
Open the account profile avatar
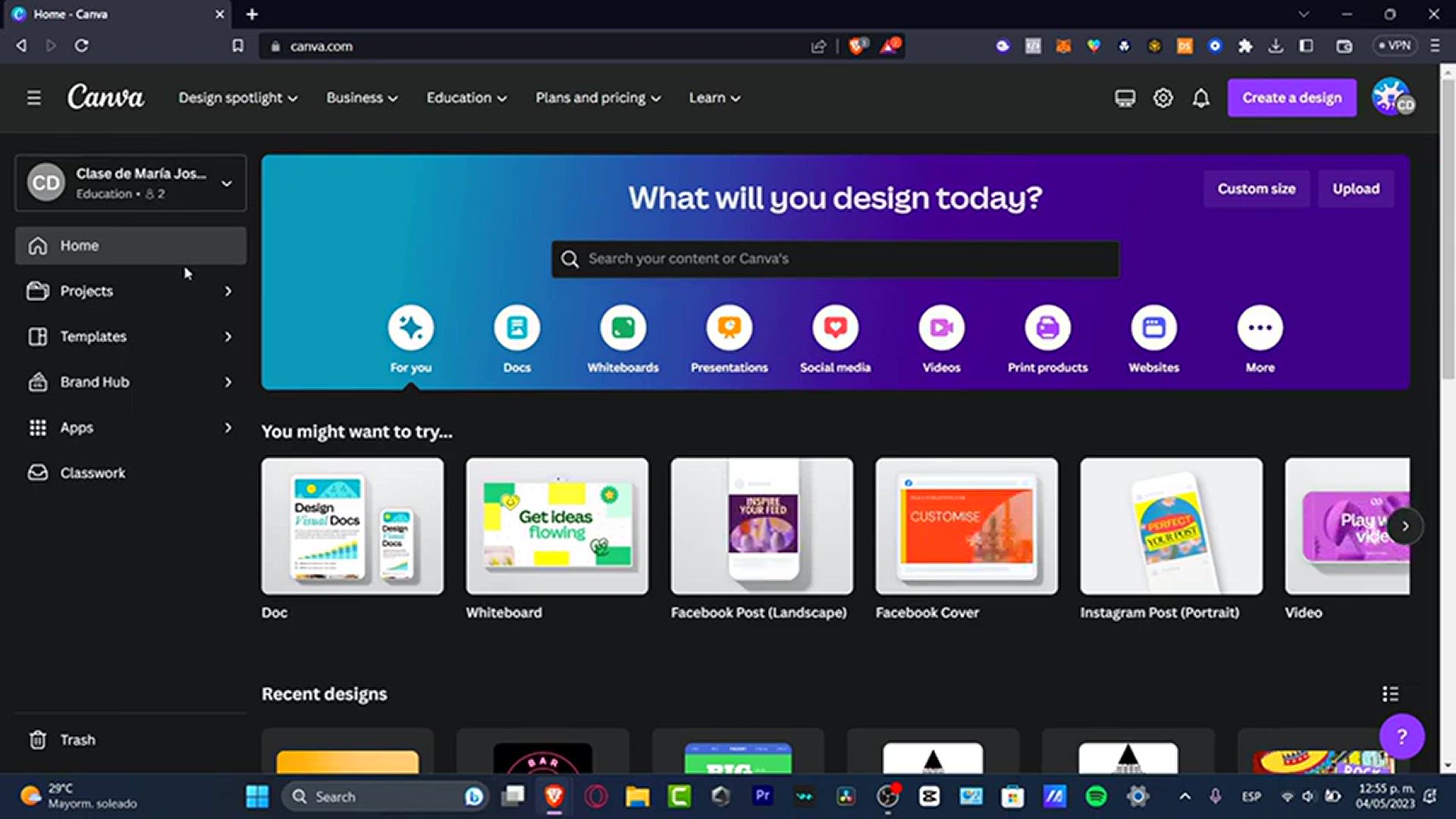coord(1393,97)
